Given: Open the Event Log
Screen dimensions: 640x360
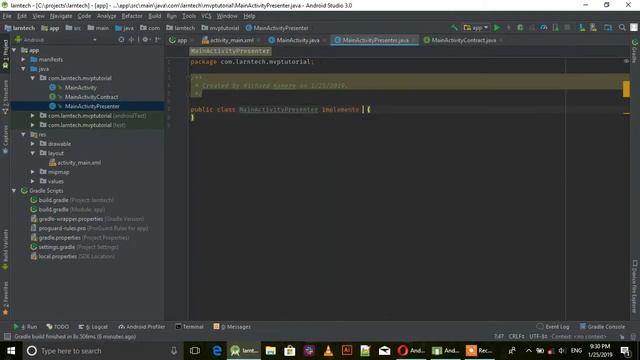Looking at the screenshot, I should [x=553, y=327].
